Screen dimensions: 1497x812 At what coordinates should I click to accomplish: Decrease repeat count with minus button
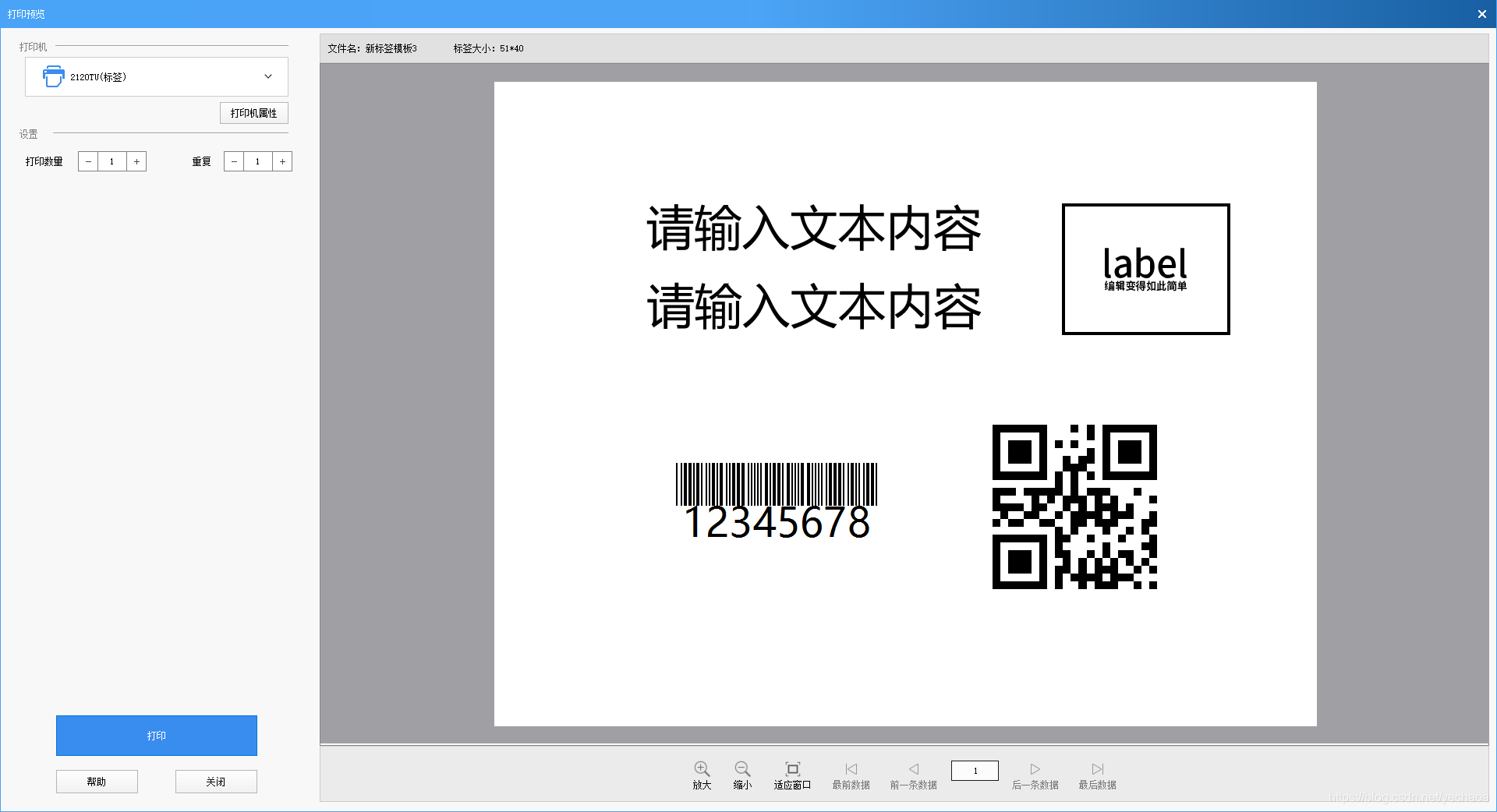[x=234, y=161]
